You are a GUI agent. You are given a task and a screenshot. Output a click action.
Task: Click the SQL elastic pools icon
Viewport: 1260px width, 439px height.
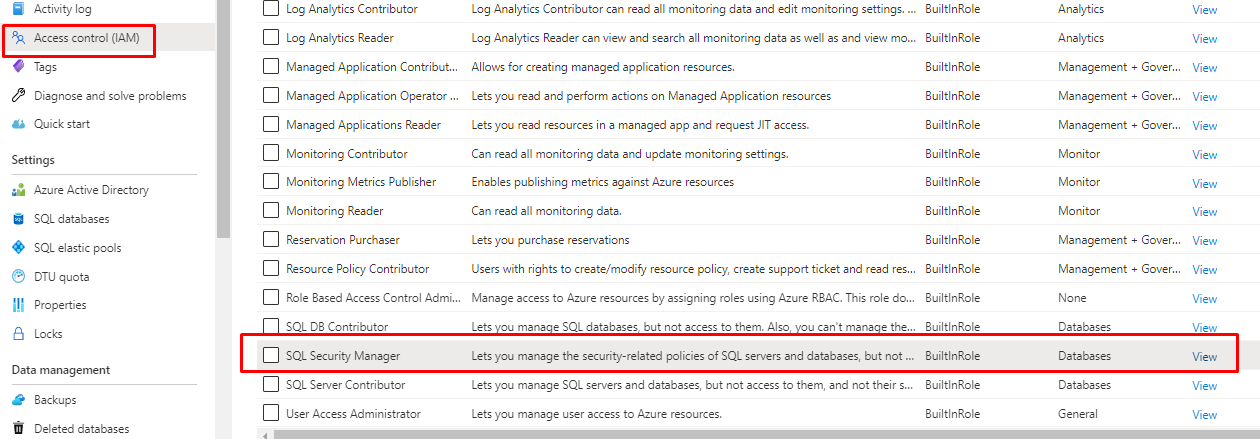click(x=18, y=248)
